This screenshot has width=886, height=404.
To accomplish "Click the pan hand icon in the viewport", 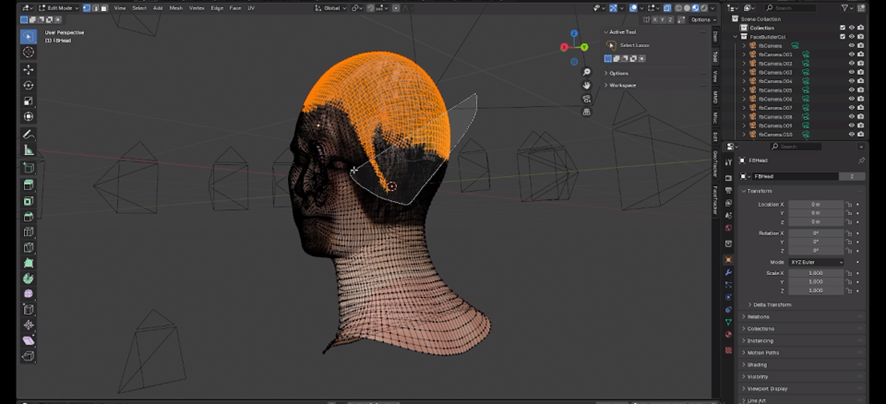I will [x=587, y=85].
